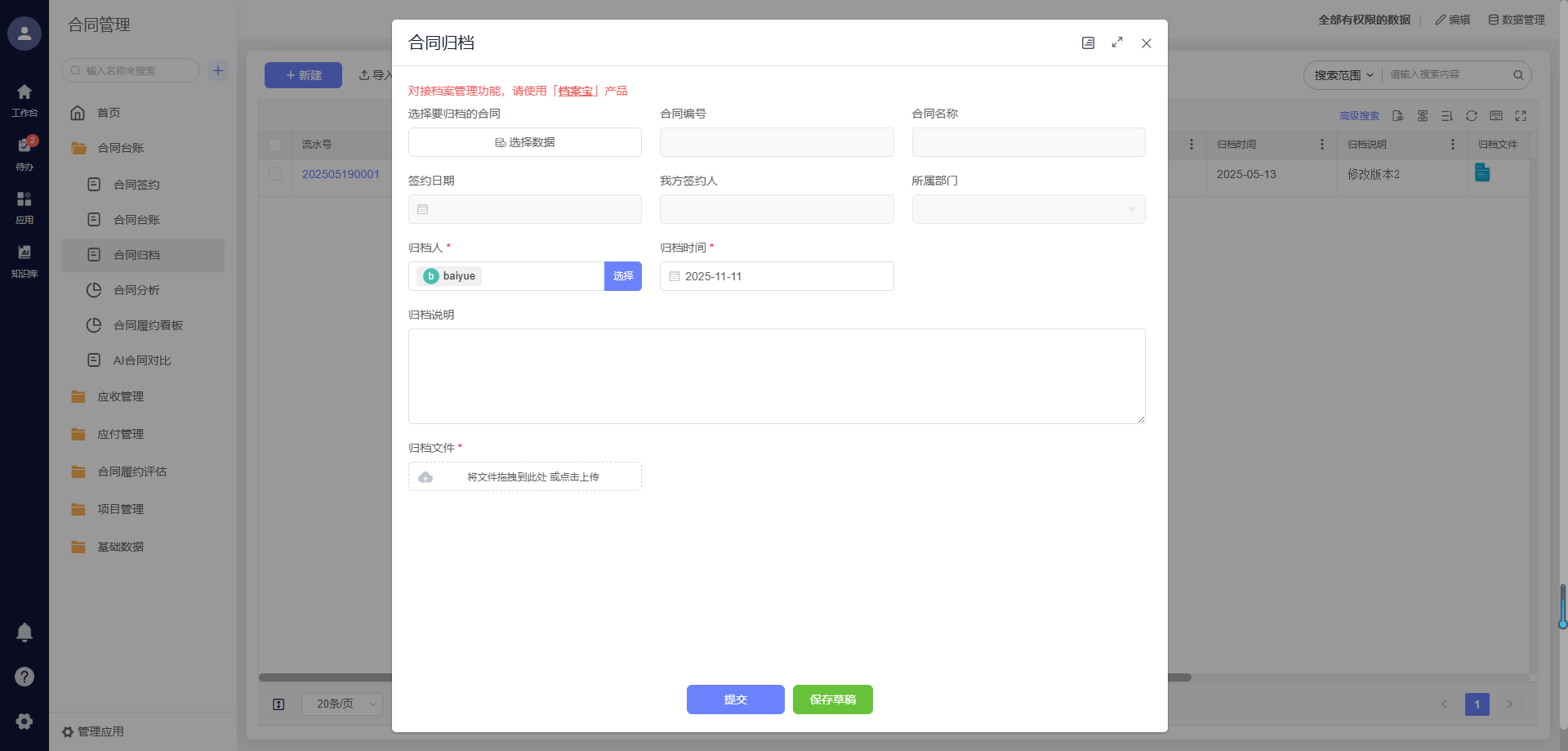Select 合同分析 in the sidebar menu

136,290
